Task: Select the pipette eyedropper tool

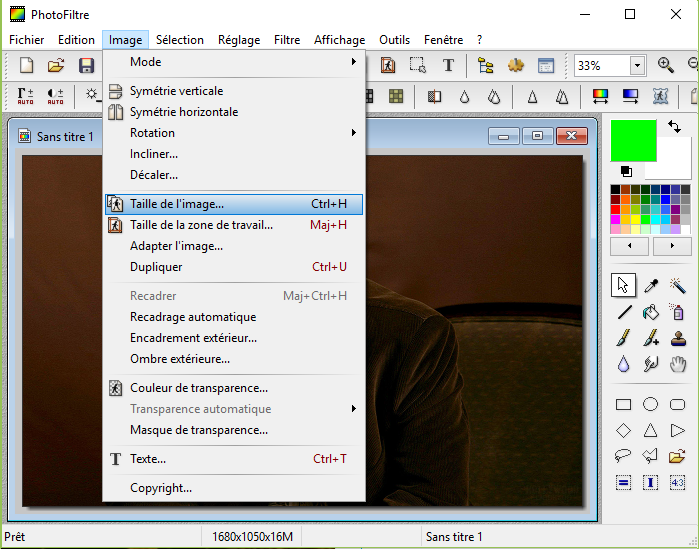Action: click(x=650, y=286)
